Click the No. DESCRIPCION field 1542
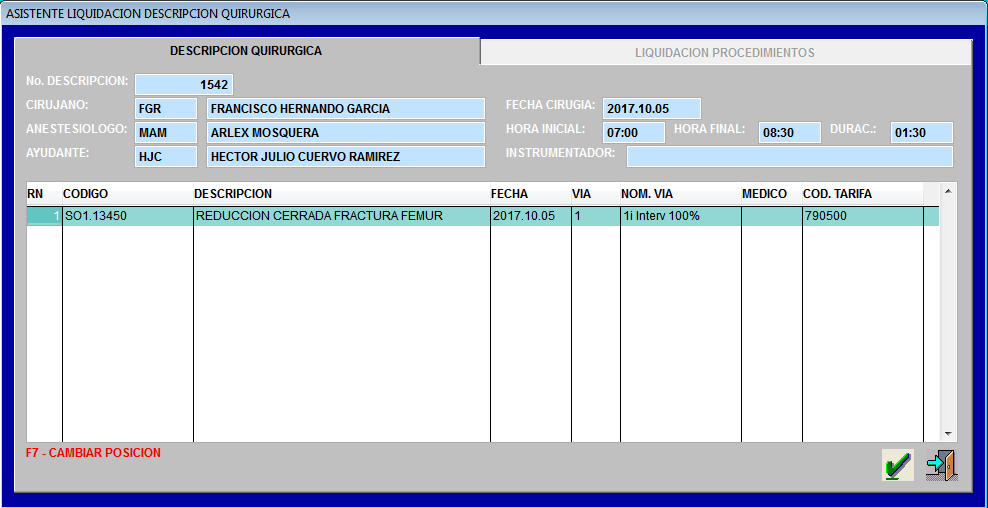Image resolution: width=988 pixels, height=508 pixels. coord(184,84)
